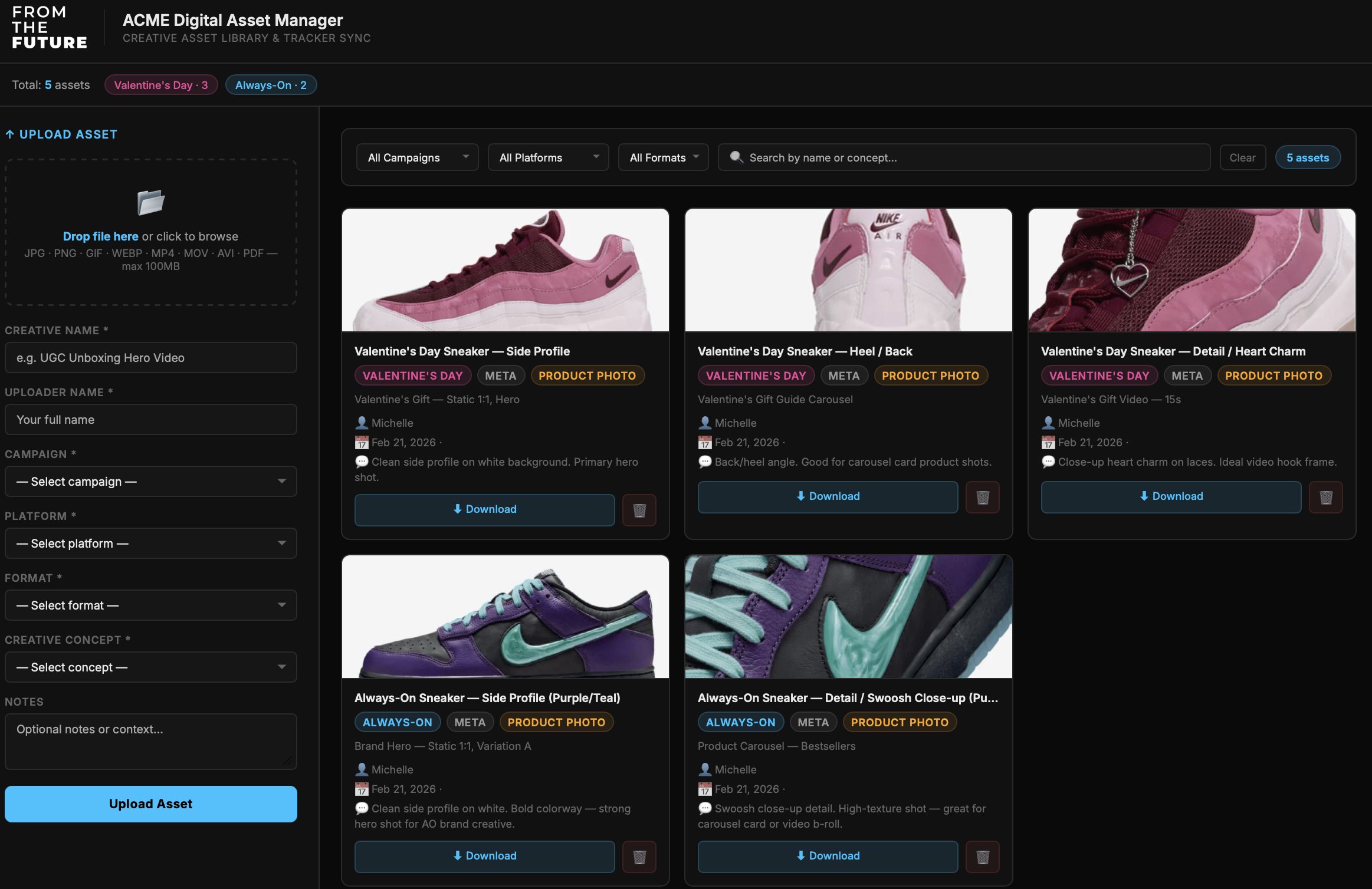Click 'Brand Hero — Static 1:1, Variation A' text
Viewport: 1372px width, 889px height.
click(x=442, y=746)
